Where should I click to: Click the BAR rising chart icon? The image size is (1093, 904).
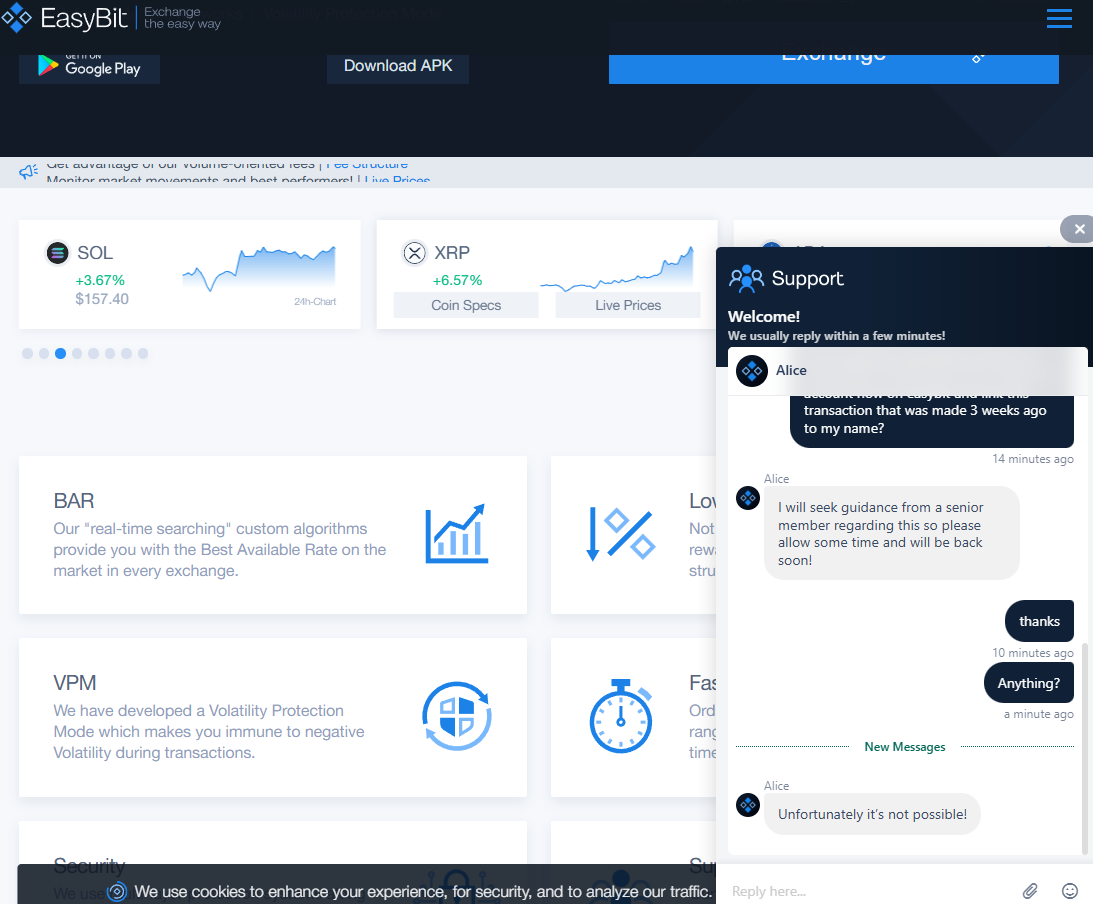pyautogui.click(x=456, y=534)
